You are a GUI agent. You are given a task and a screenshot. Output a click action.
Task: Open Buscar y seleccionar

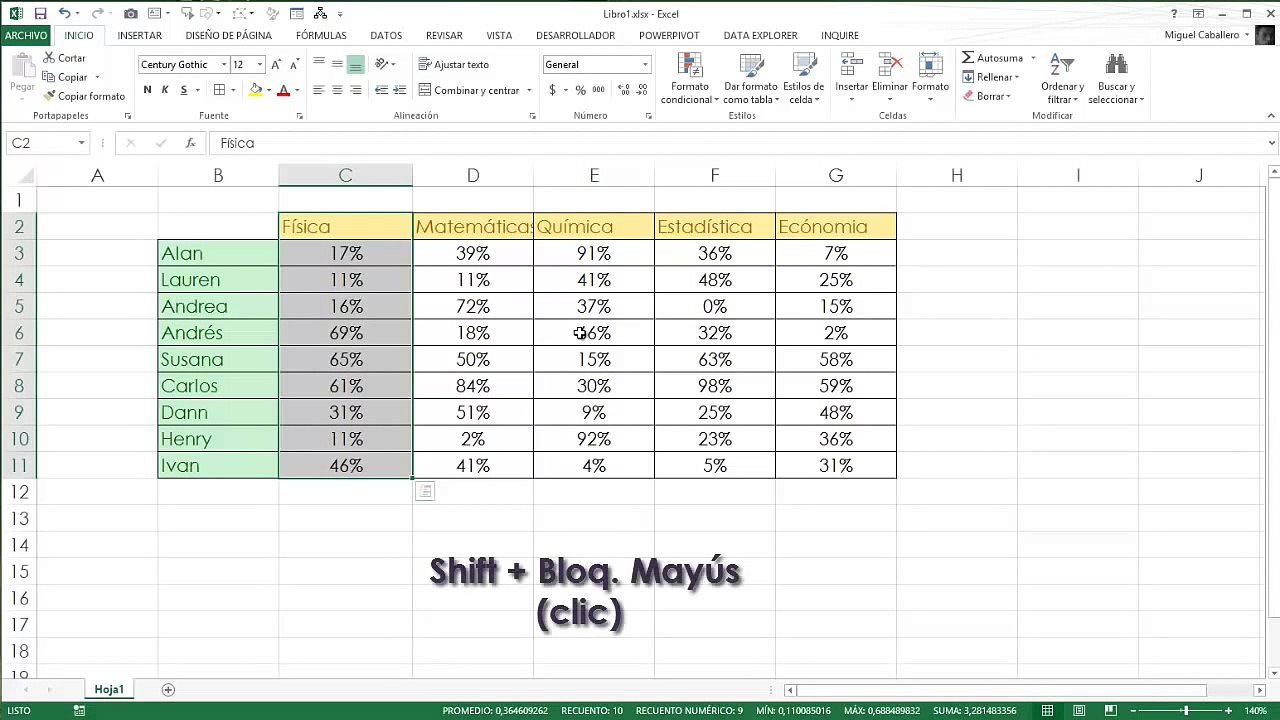click(1116, 78)
